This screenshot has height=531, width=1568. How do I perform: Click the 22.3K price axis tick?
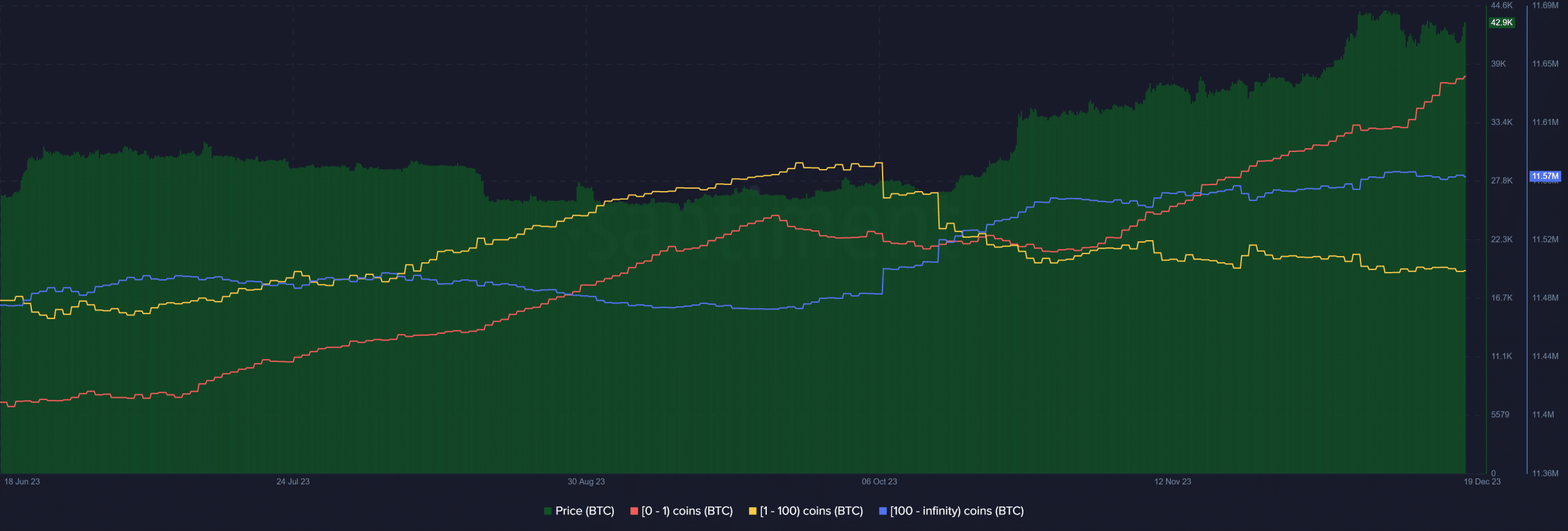1502,239
